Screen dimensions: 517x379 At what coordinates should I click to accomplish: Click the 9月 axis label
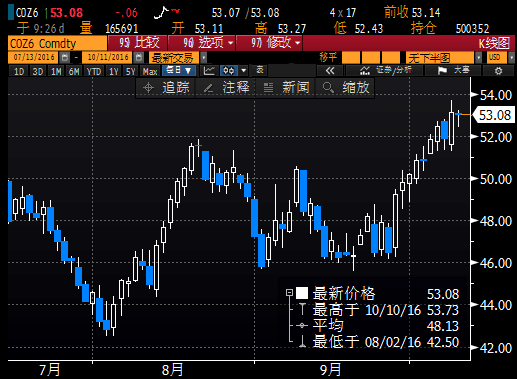tap(331, 370)
